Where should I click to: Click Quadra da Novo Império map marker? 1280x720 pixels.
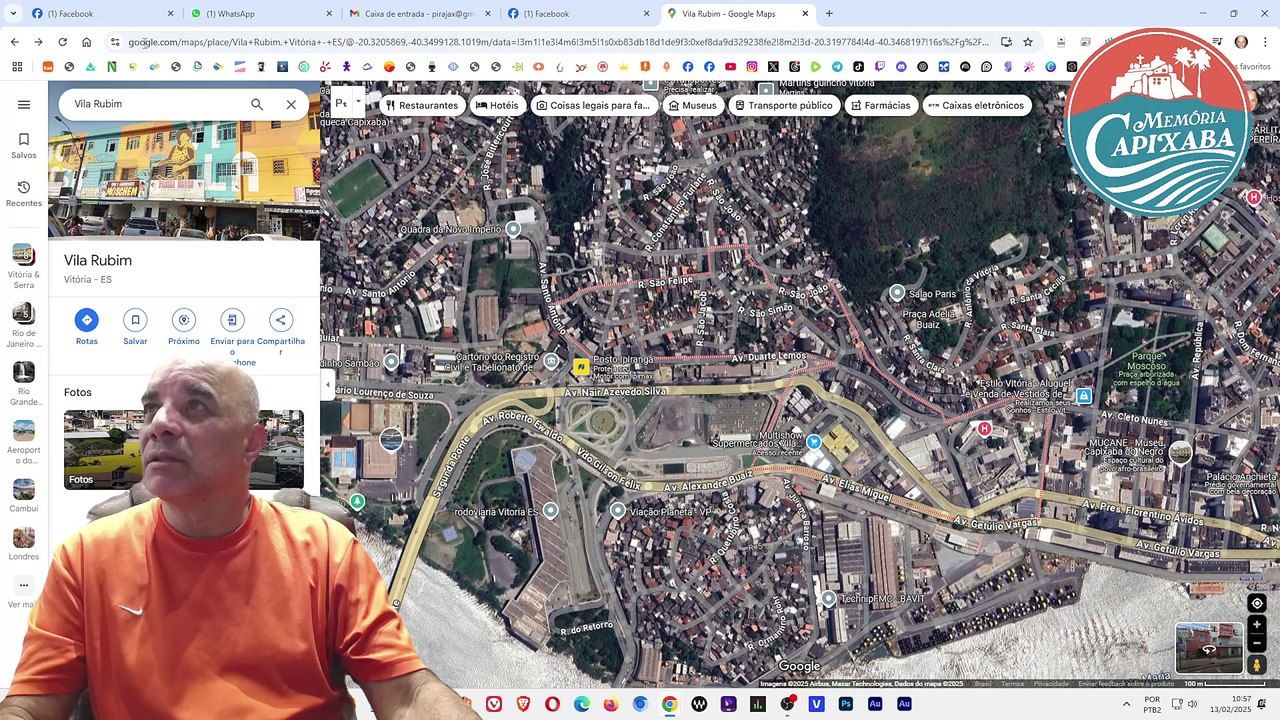pyautogui.click(x=513, y=229)
